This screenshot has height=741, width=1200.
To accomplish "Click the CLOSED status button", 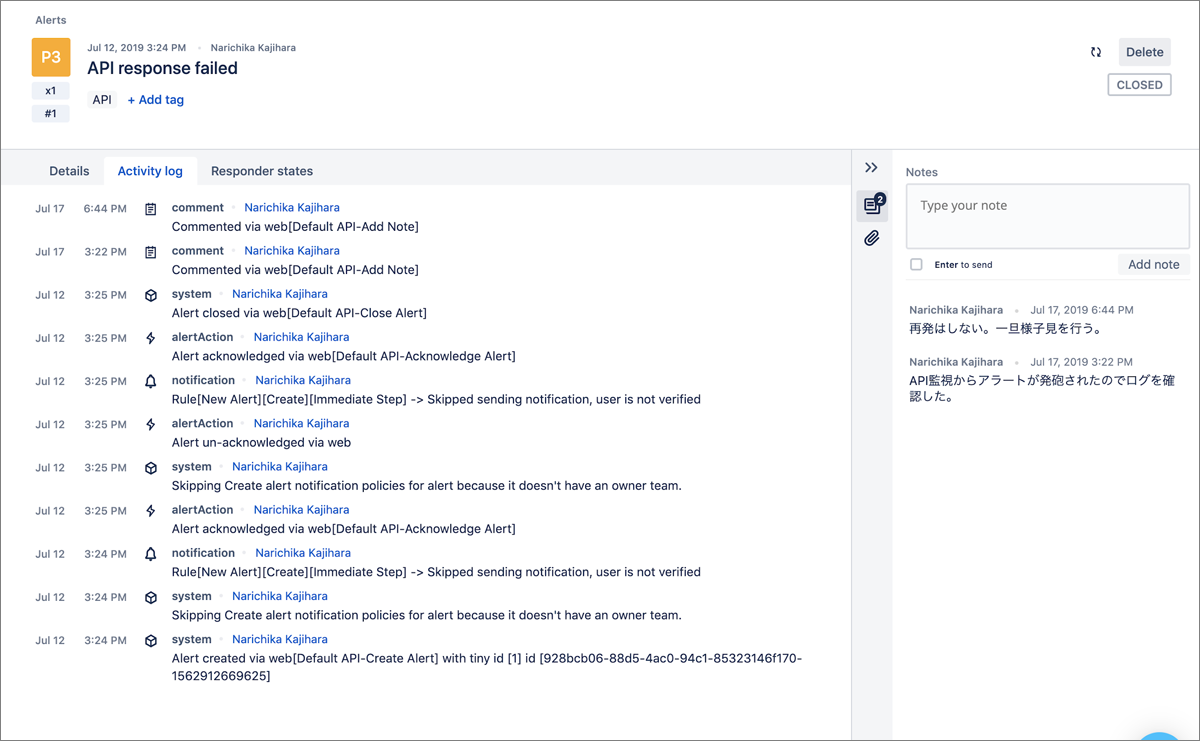I will 1139,85.
